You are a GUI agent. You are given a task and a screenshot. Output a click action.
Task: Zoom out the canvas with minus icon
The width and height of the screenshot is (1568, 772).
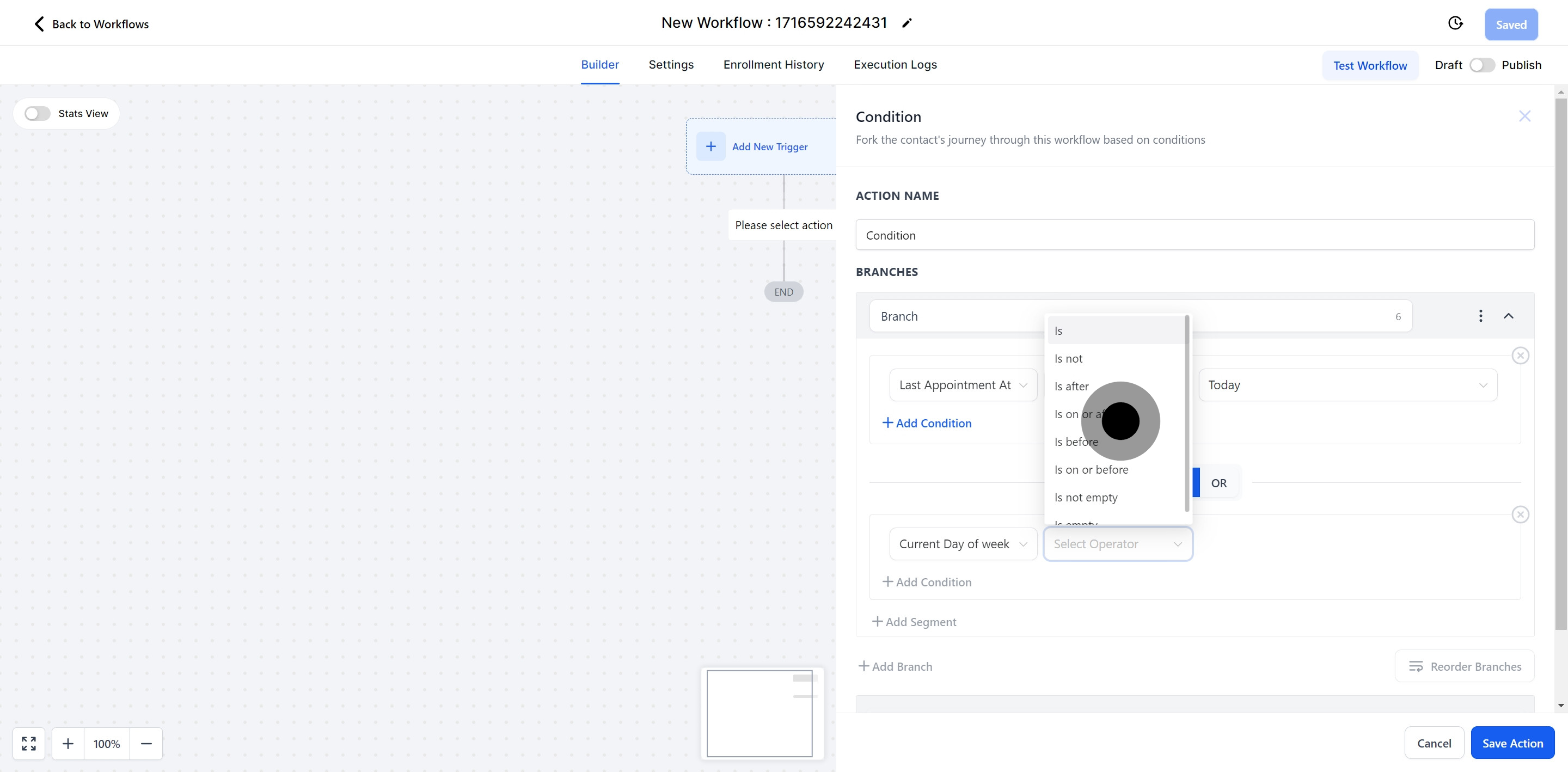coord(146,743)
